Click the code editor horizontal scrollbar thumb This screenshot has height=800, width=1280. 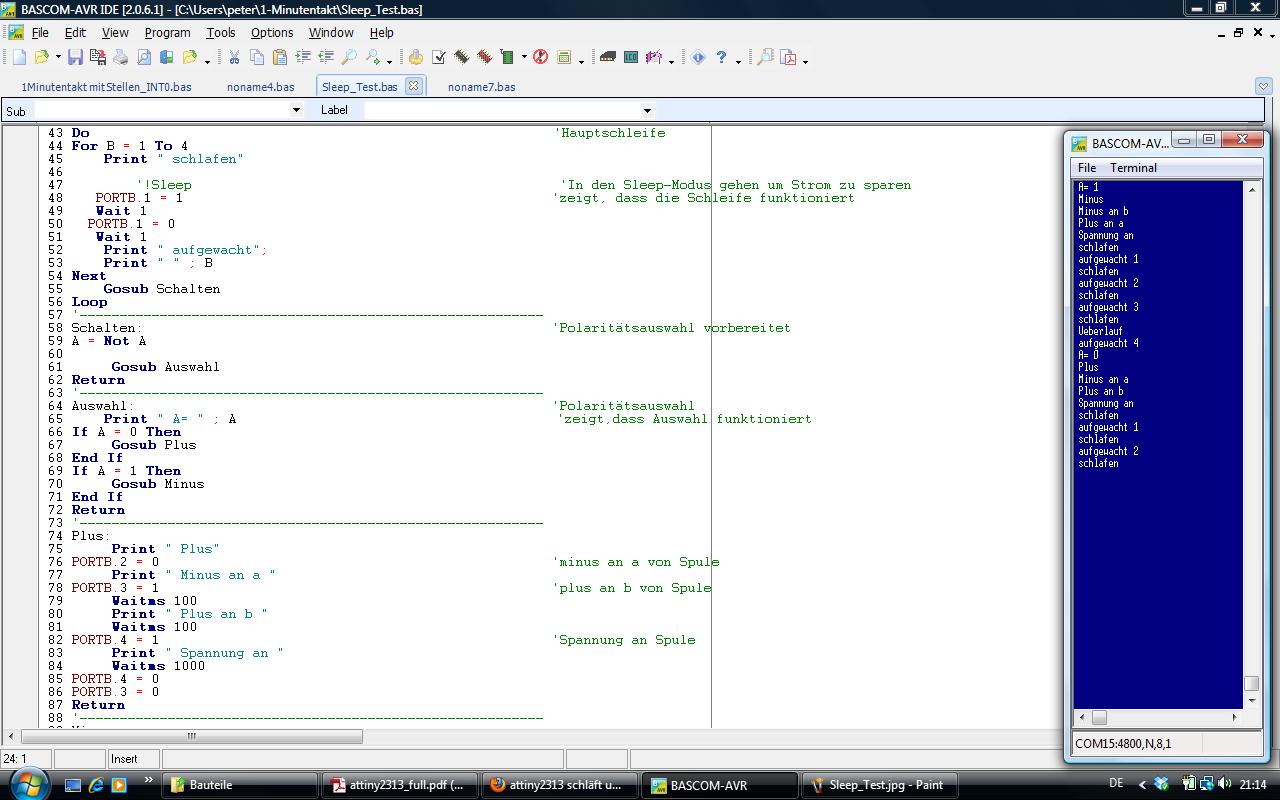tap(191, 737)
